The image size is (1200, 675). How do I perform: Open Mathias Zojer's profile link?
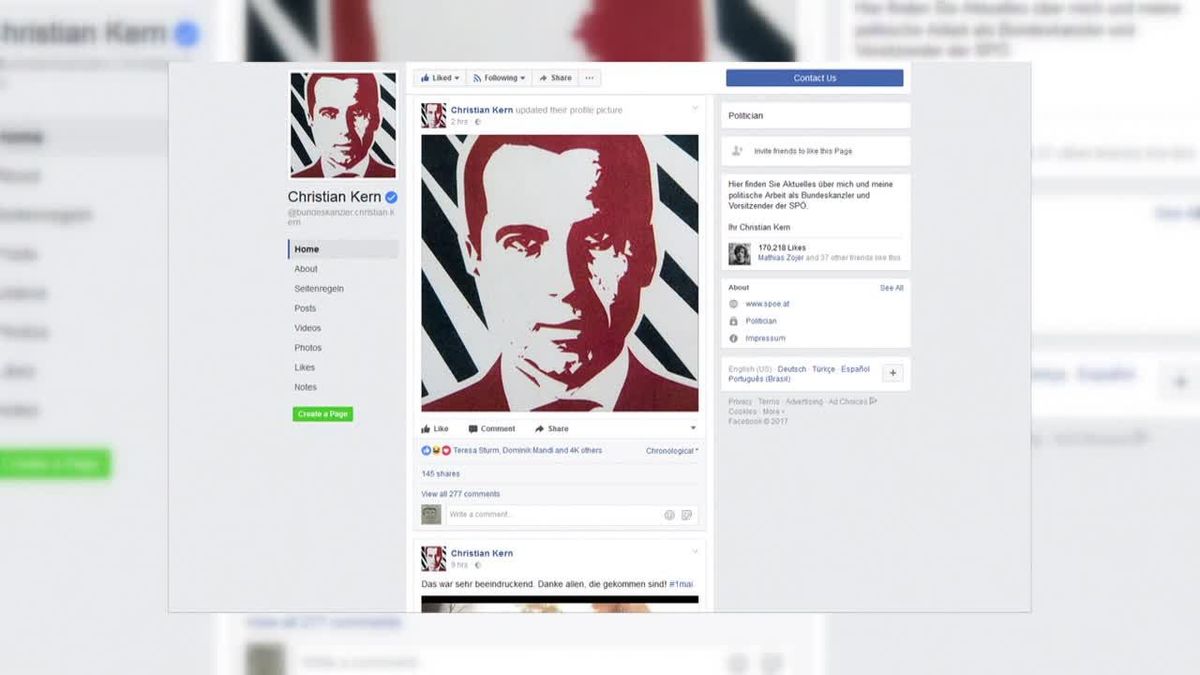point(780,258)
